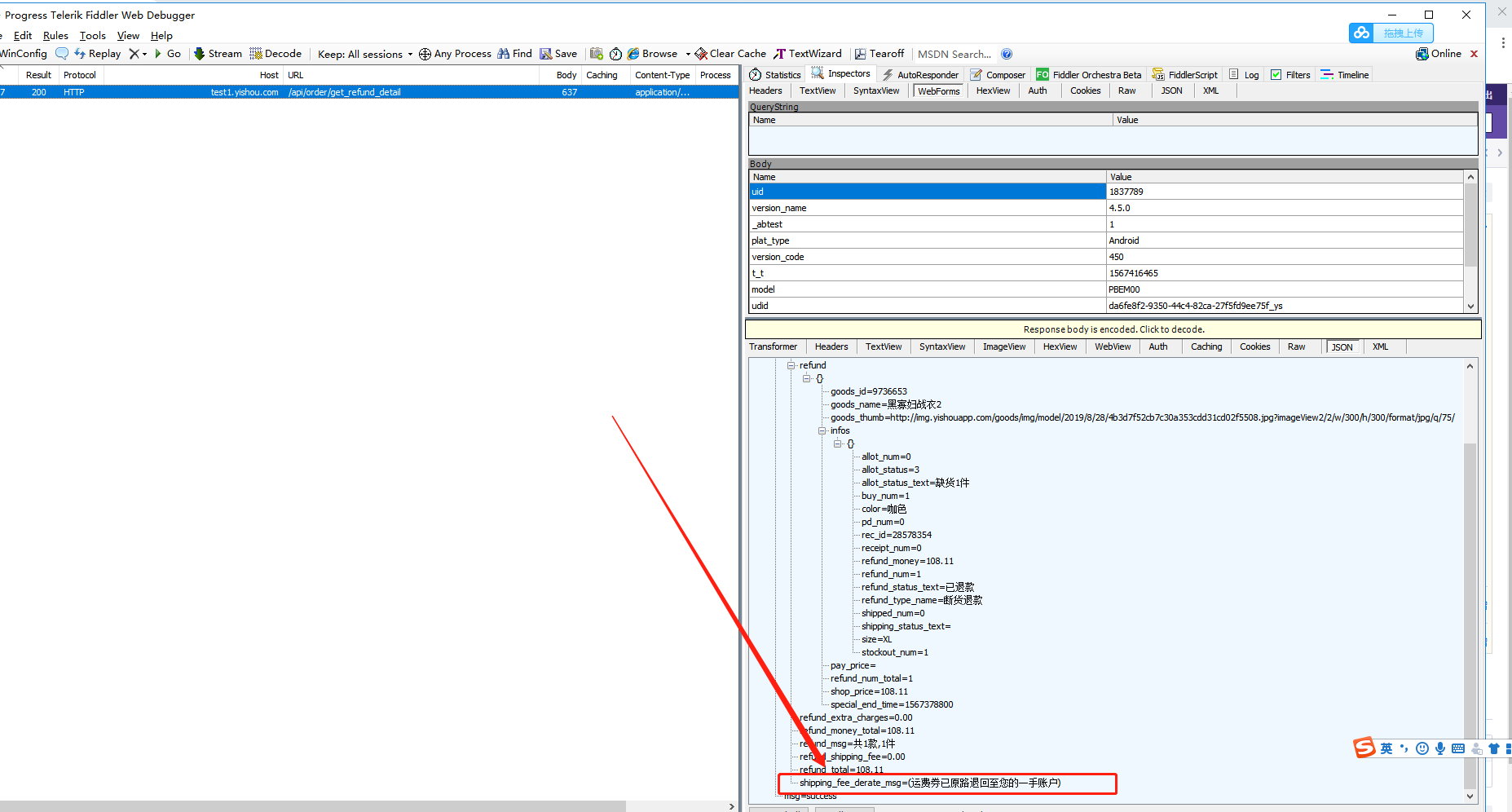Screen dimensions: 1512x812
Task: Select Any Process target picker
Action: (x=455, y=54)
